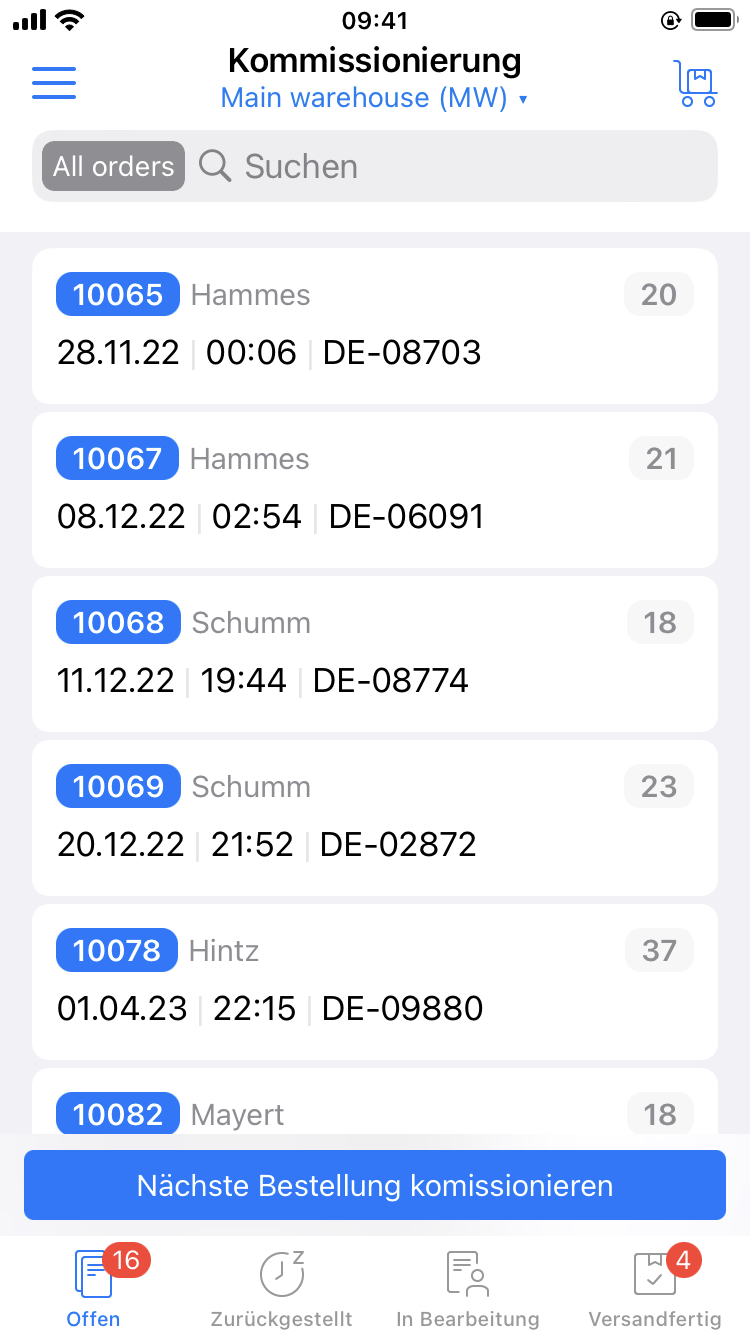The width and height of the screenshot is (750, 1334).
Task: Tap the item count 20 badge
Action: point(659,295)
